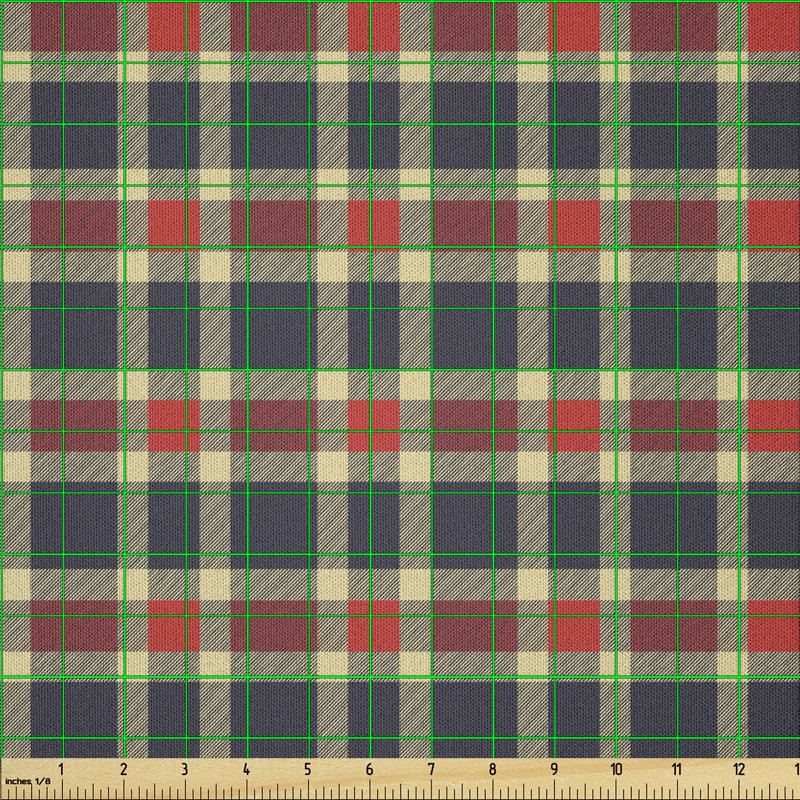Click the number 2 on the ruler
This screenshot has width=800, height=800.
click(123, 769)
